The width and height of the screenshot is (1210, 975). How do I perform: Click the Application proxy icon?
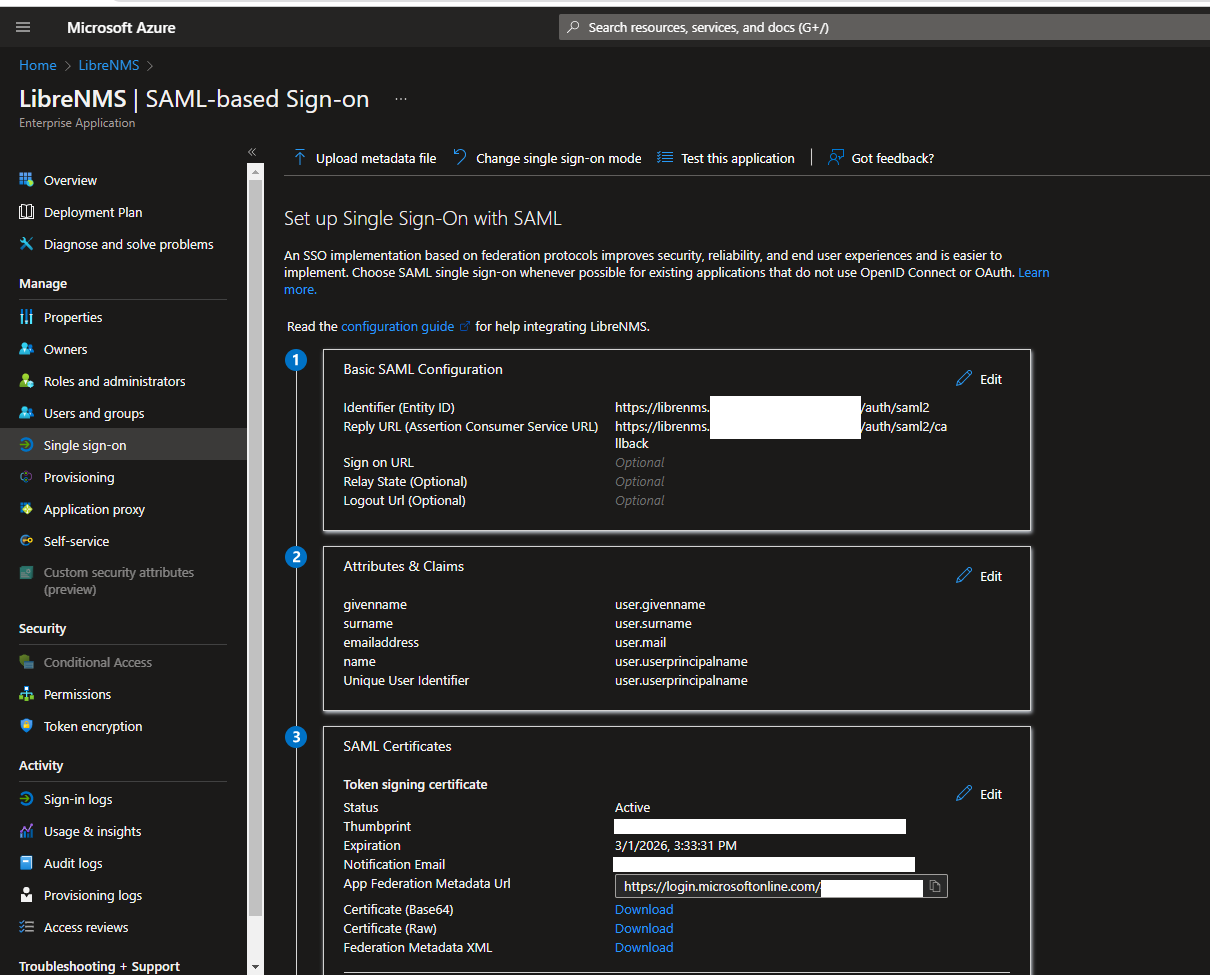tap(26, 509)
